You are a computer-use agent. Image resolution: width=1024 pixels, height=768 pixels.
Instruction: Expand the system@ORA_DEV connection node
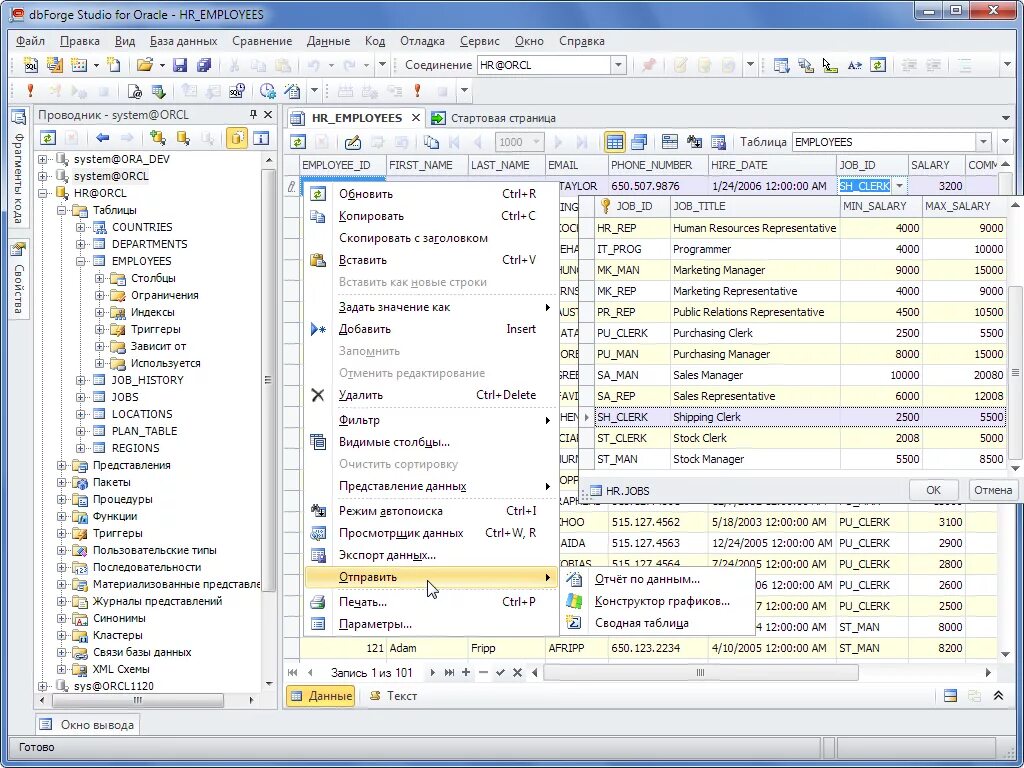[42, 159]
